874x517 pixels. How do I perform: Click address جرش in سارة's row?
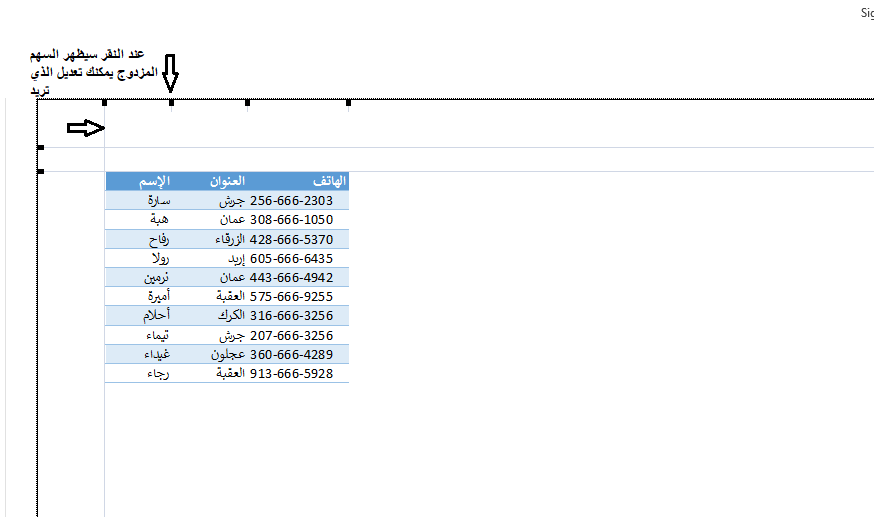coord(232,201)
